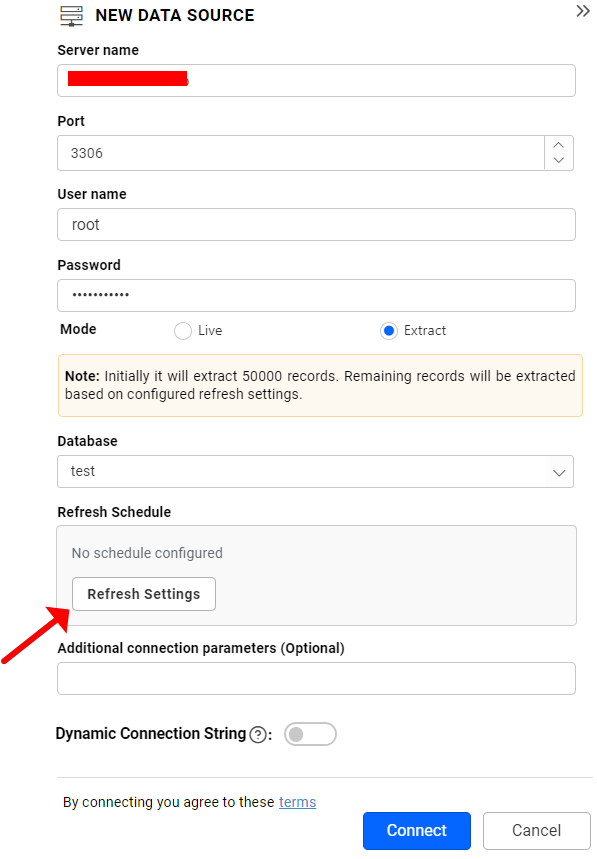This screenshot has width=597, height=859.
Task: Click the Port field showing 3306
Action: click(300, 152)
